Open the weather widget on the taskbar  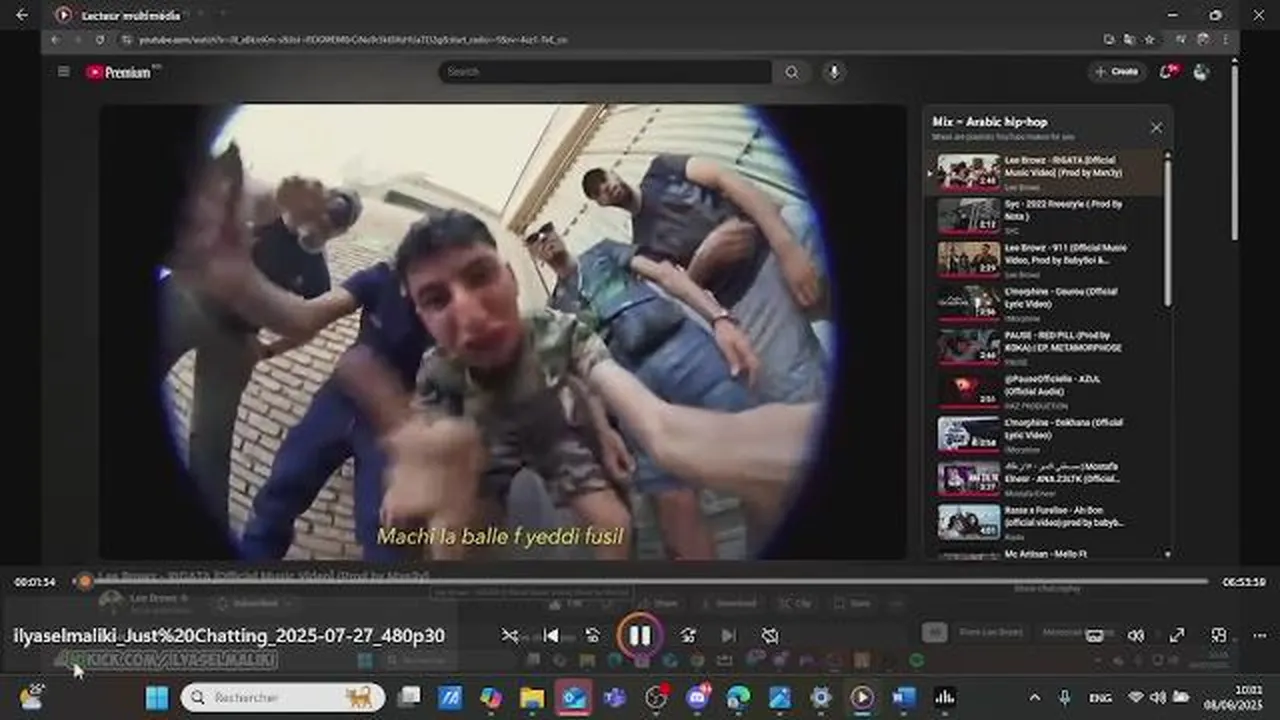32,697
